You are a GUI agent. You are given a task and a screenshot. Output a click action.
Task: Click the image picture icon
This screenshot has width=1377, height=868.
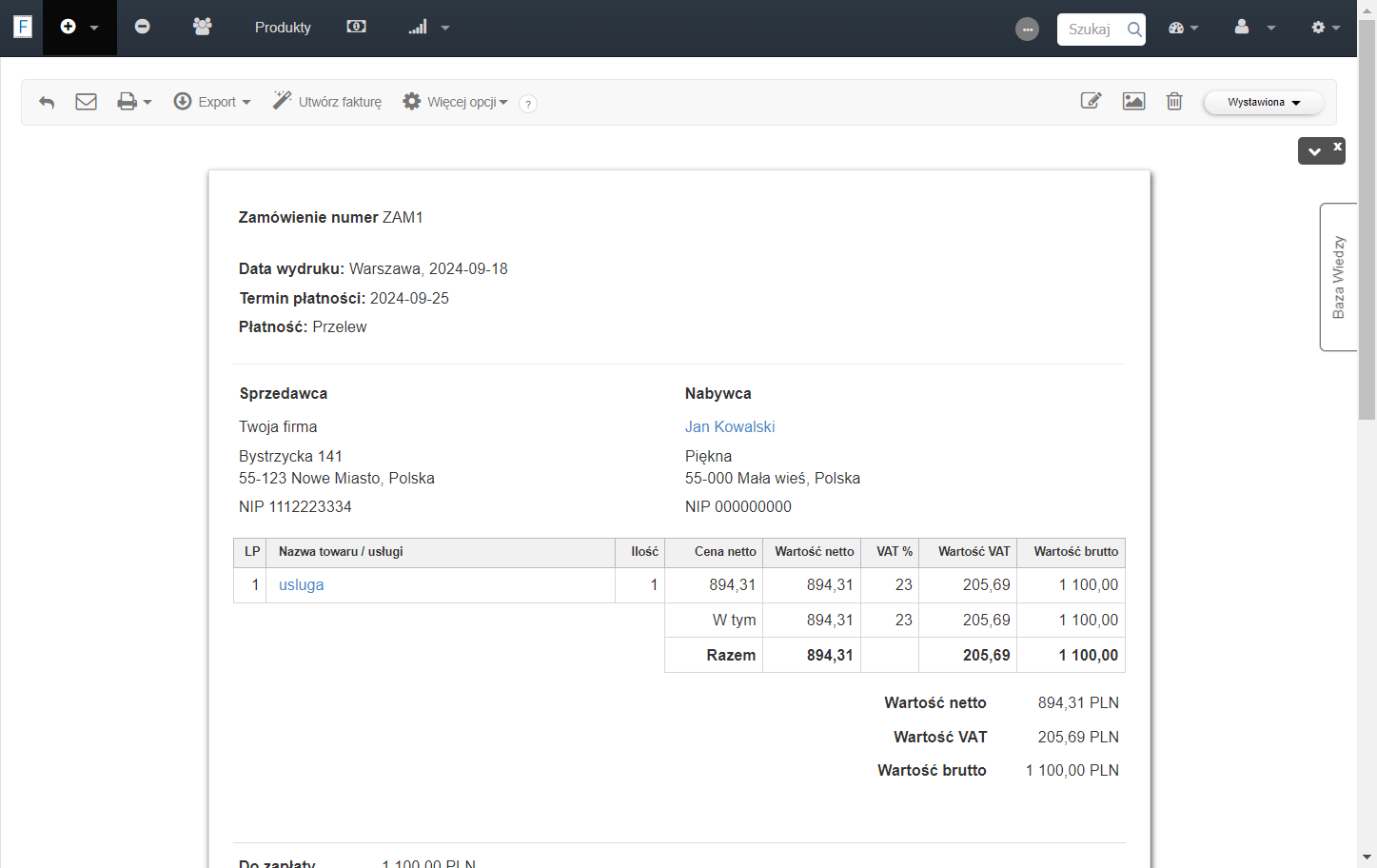pos(1133,101)
